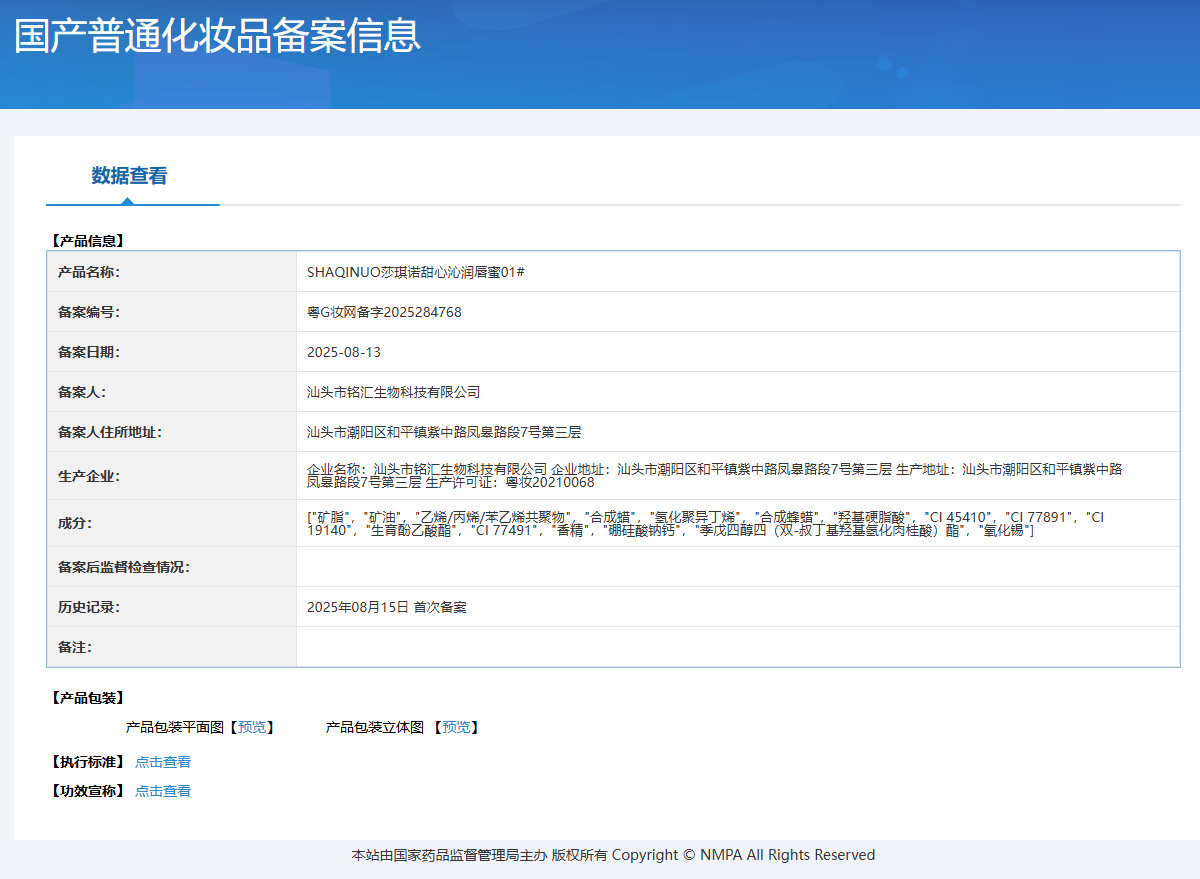Select registrant 汕头市铭汇生物科技有限公司
The image size is (1200, 879).
click(x=394, y=392)
